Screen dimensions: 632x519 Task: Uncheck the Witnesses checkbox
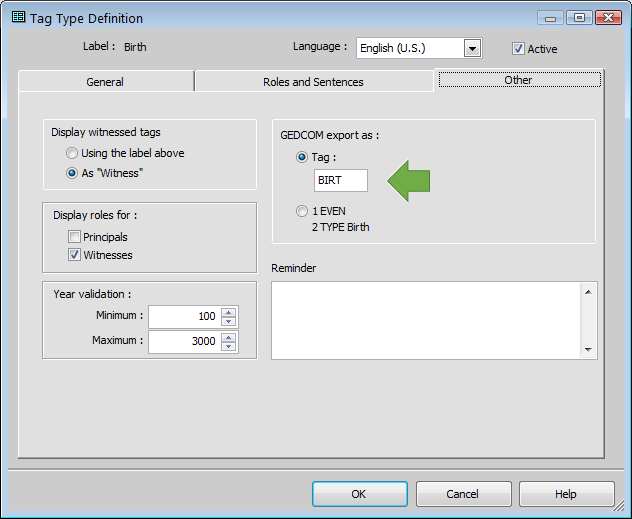point(74,255)
